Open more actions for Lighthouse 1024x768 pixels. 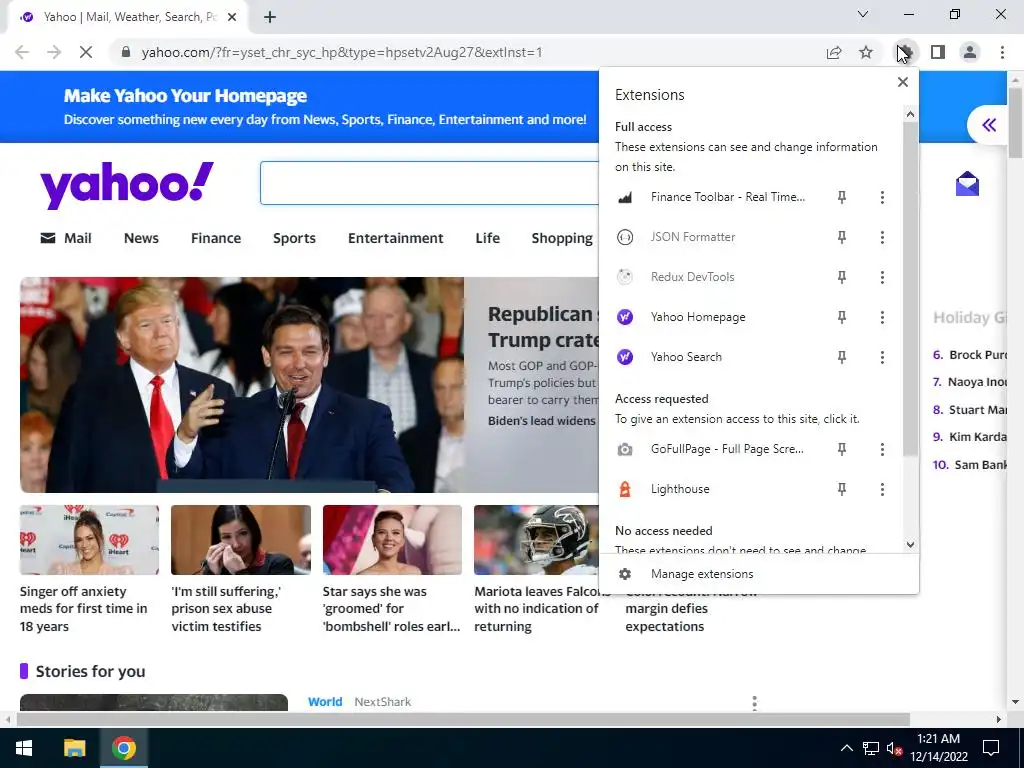point(882,489)
